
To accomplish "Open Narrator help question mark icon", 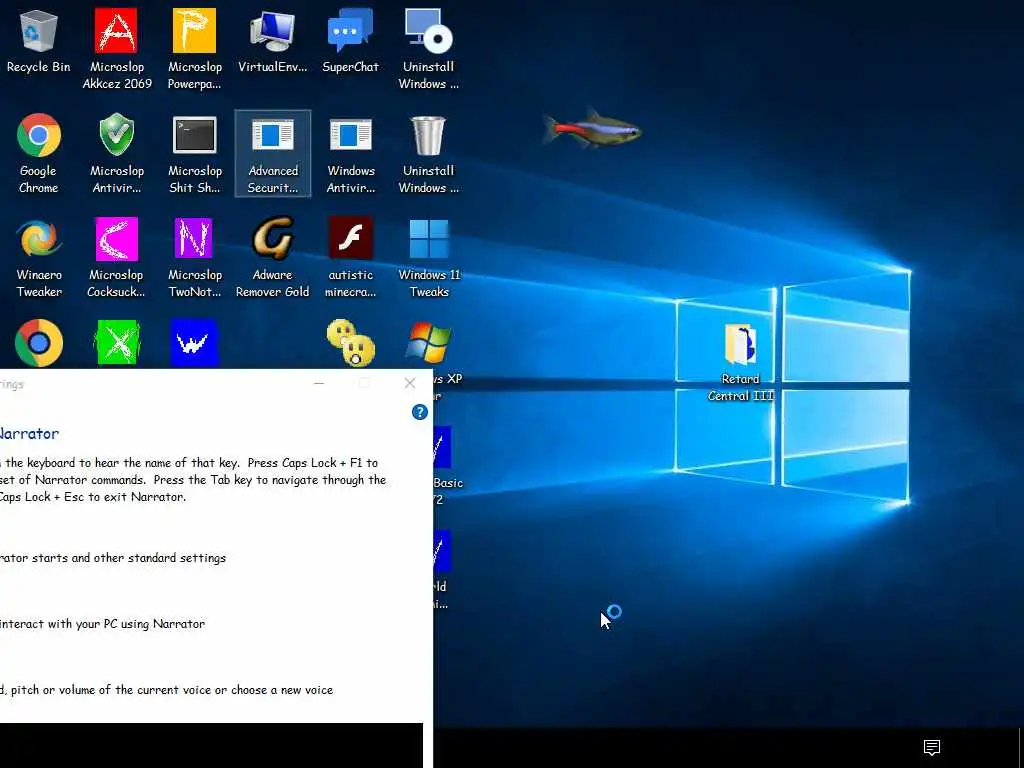I will (419, 412).
